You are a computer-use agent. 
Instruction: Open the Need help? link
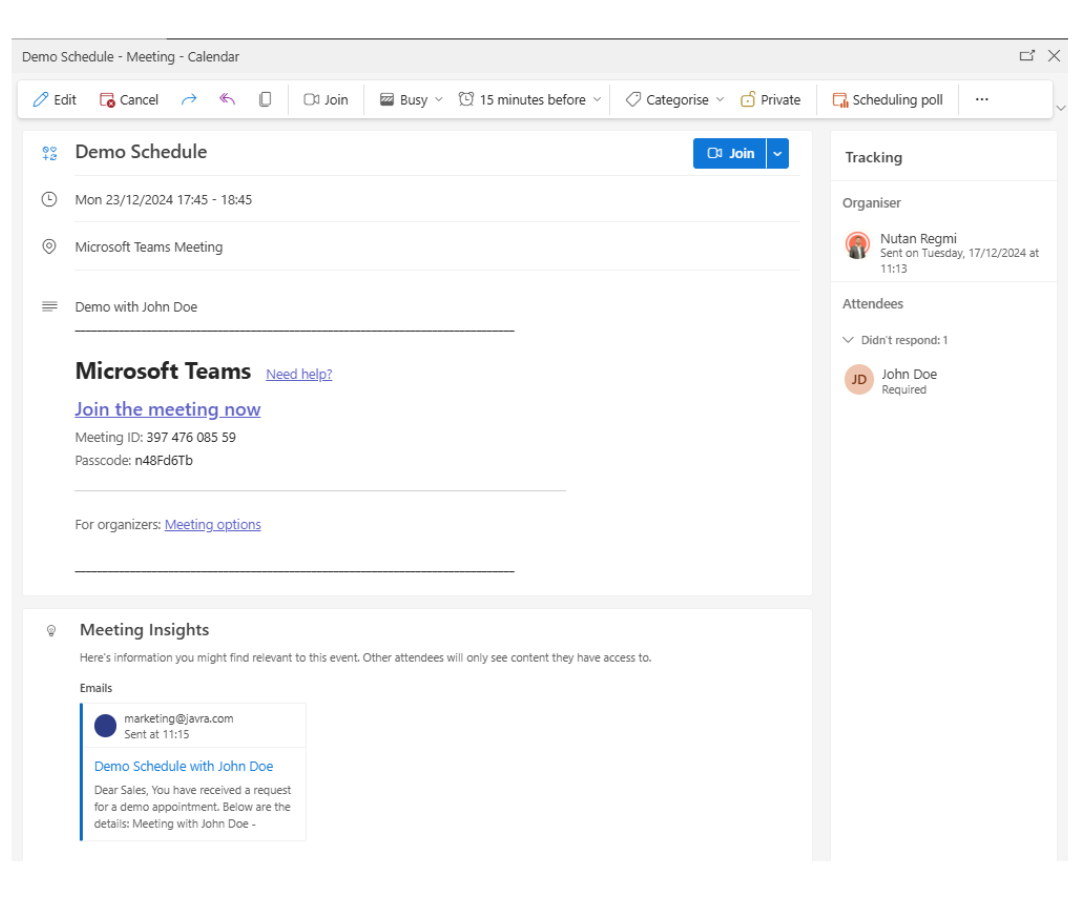click(x=299, y=374)
